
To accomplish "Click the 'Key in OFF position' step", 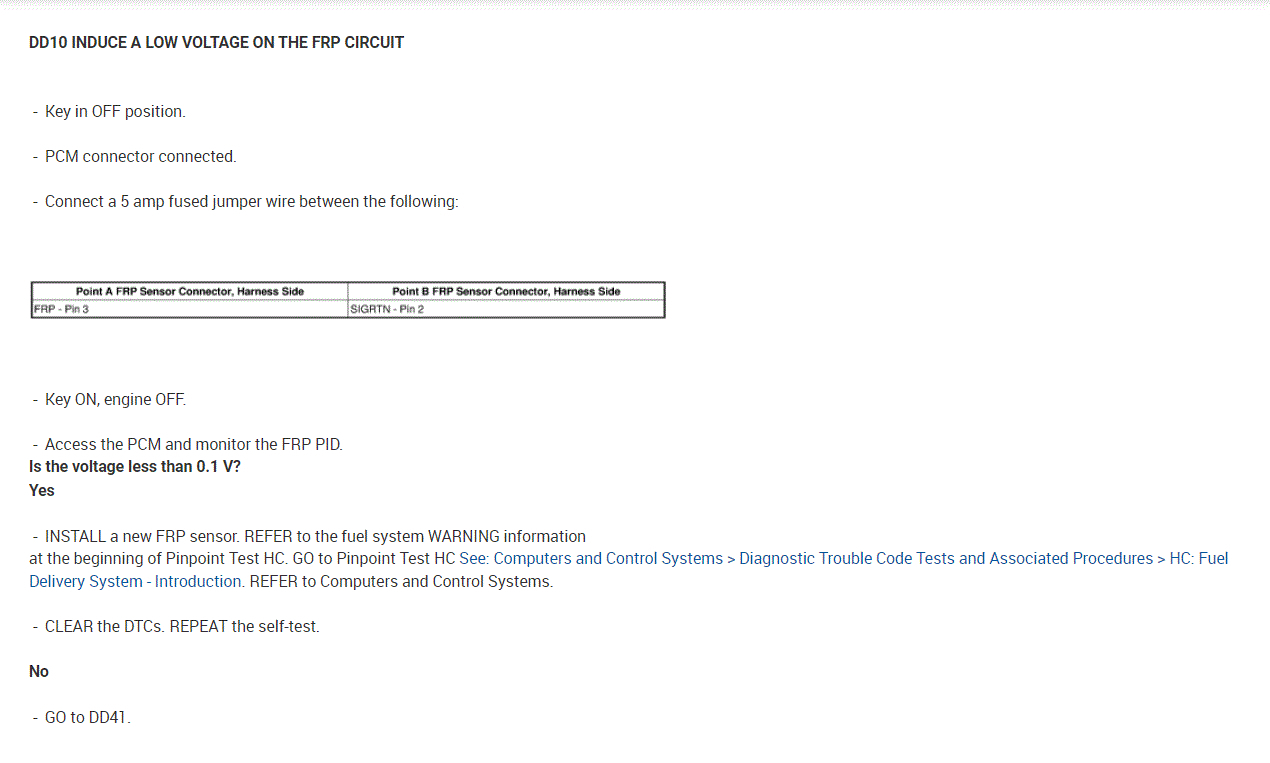I will tap(115, 111).
